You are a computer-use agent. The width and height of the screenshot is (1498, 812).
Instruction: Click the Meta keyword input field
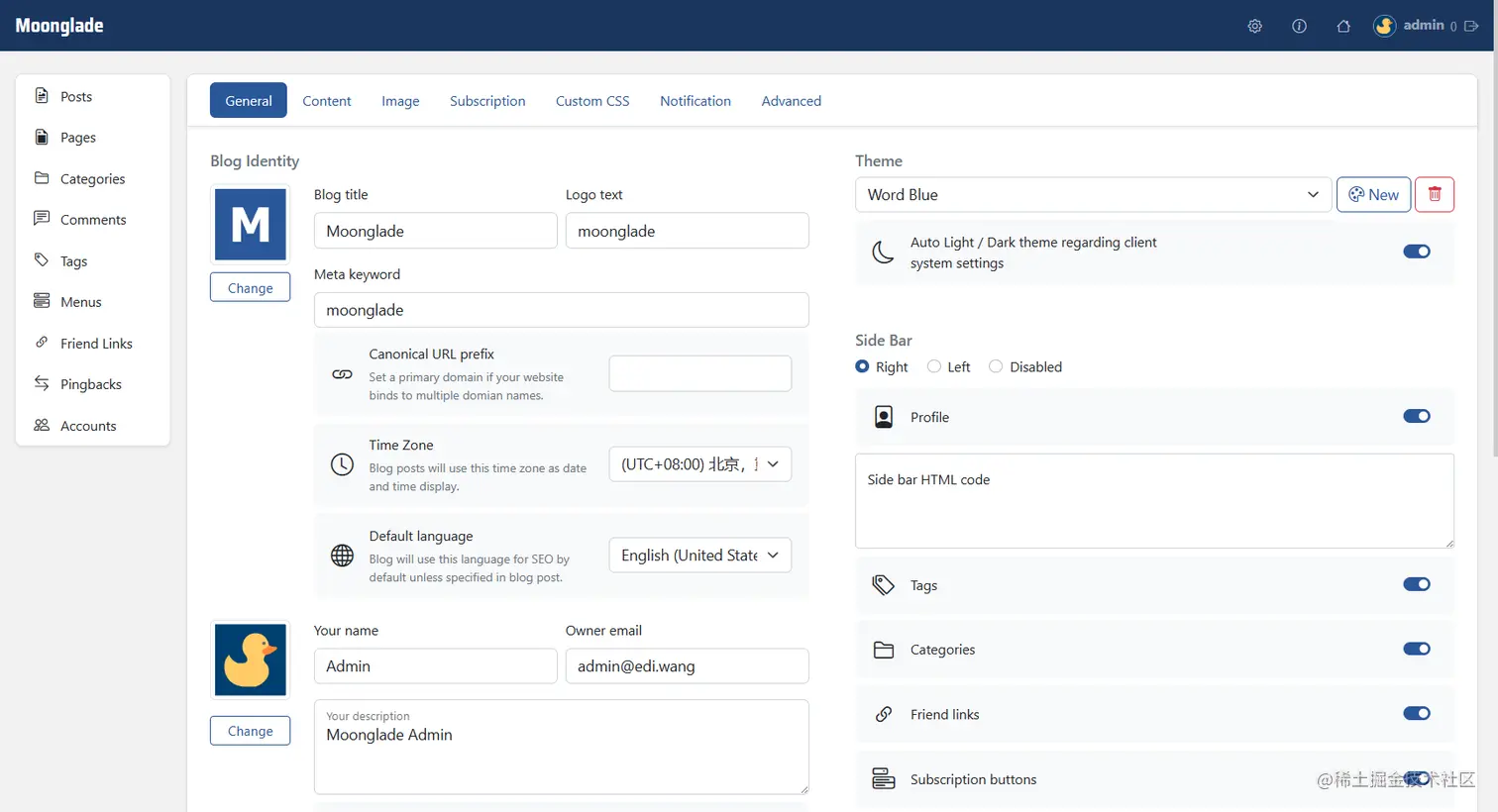[x=562, y=310]
